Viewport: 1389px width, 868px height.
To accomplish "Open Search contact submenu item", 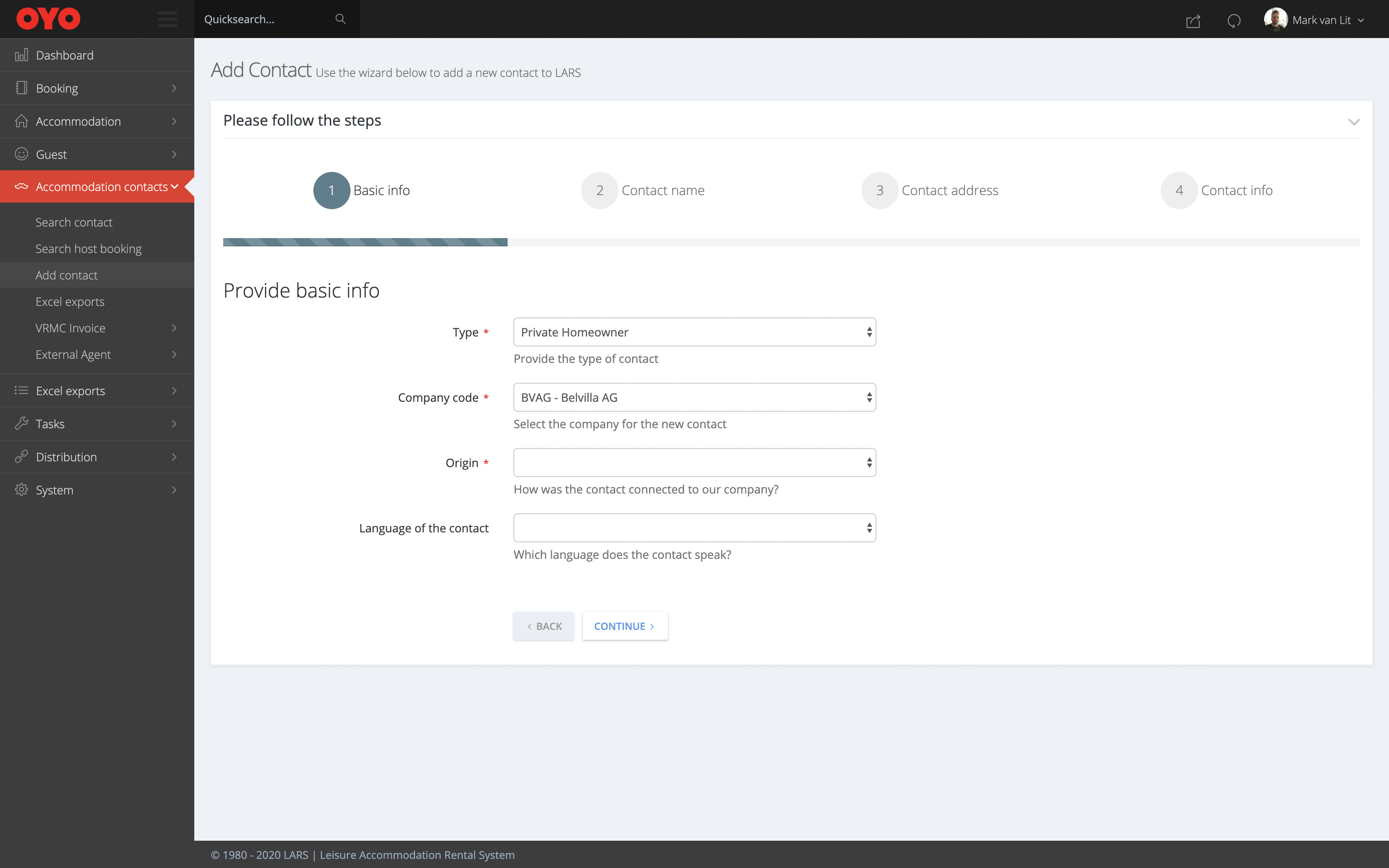I will click(74, 222).
